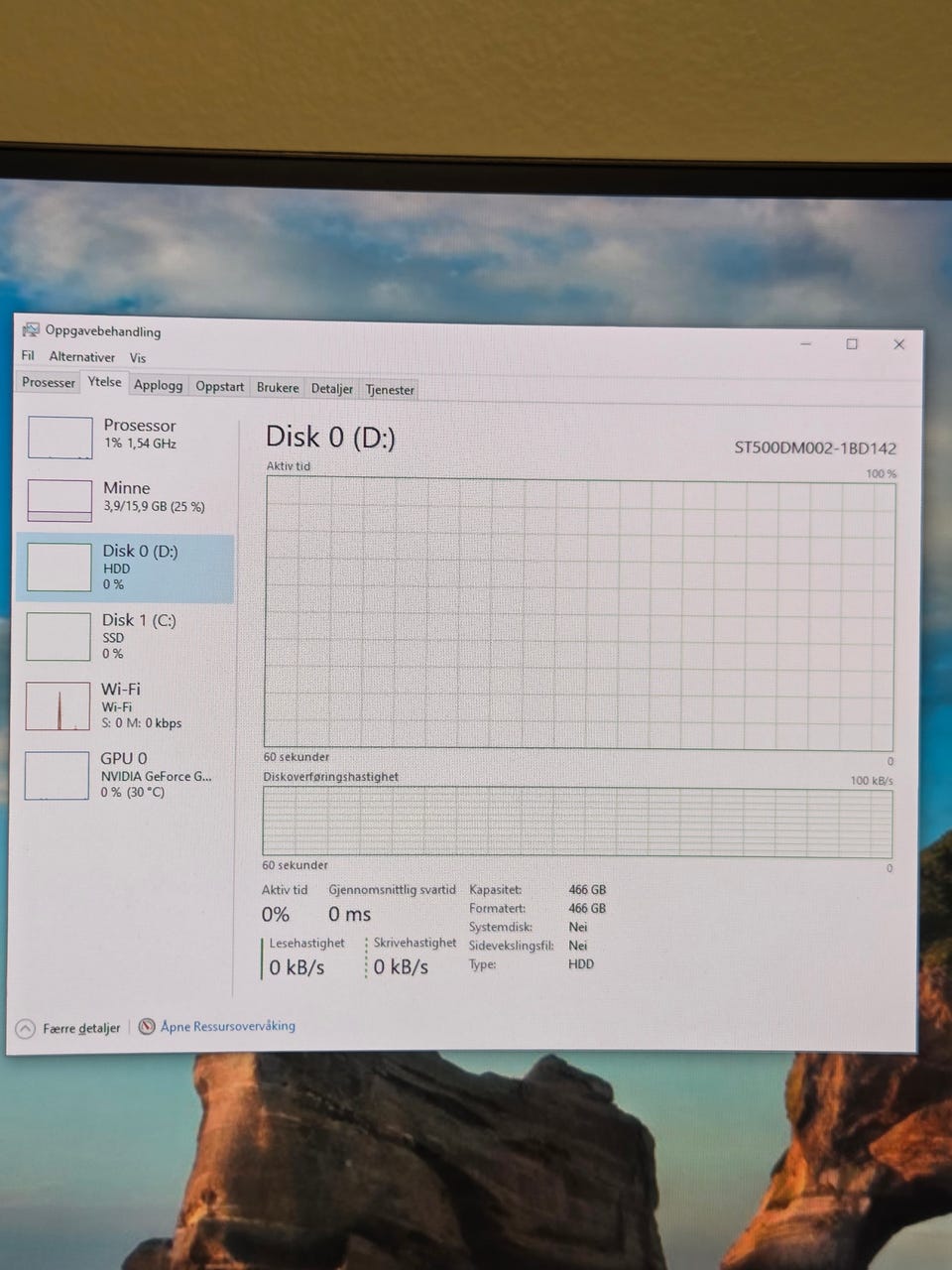The width and height of the screenshot is (952, 1270).
Task: Select the Minne memory graph thumbnail
Action: coord(59,500)
